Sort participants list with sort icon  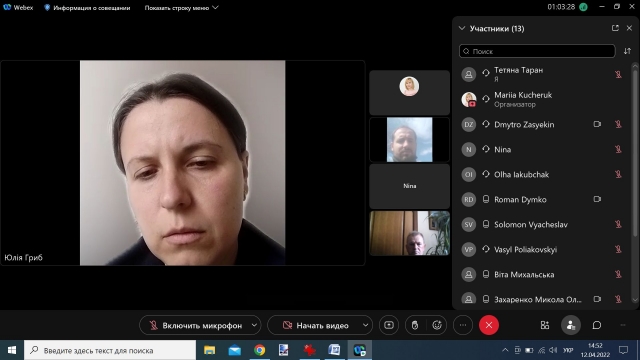(x=627, y=51)
